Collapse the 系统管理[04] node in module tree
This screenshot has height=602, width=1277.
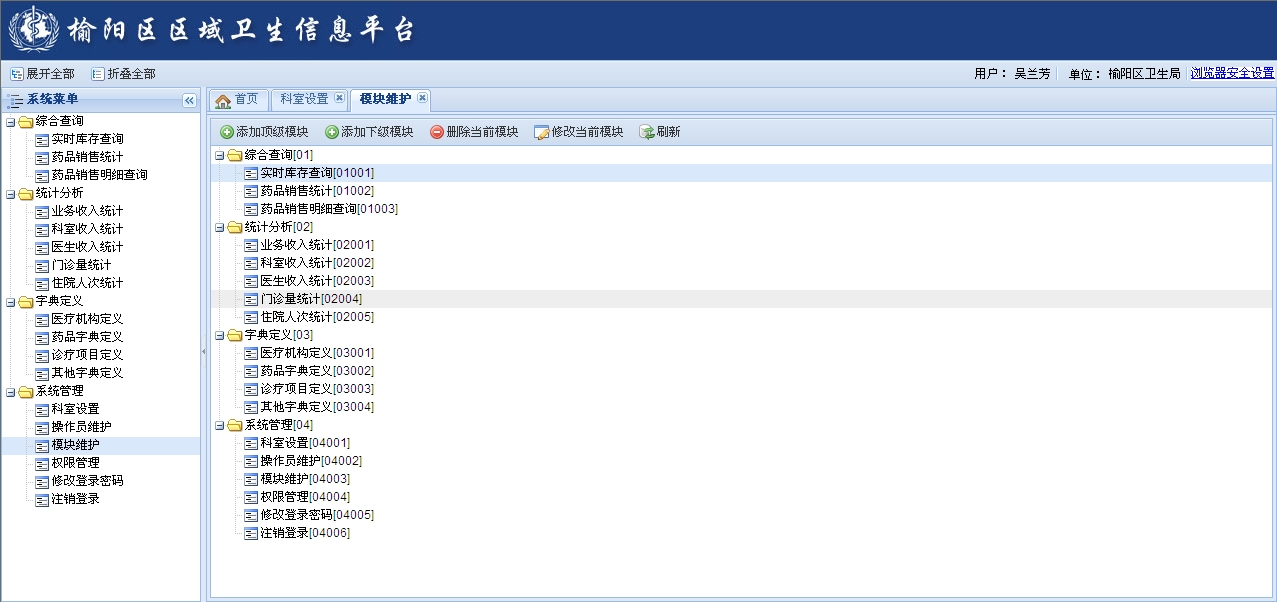tap(220, 425)
